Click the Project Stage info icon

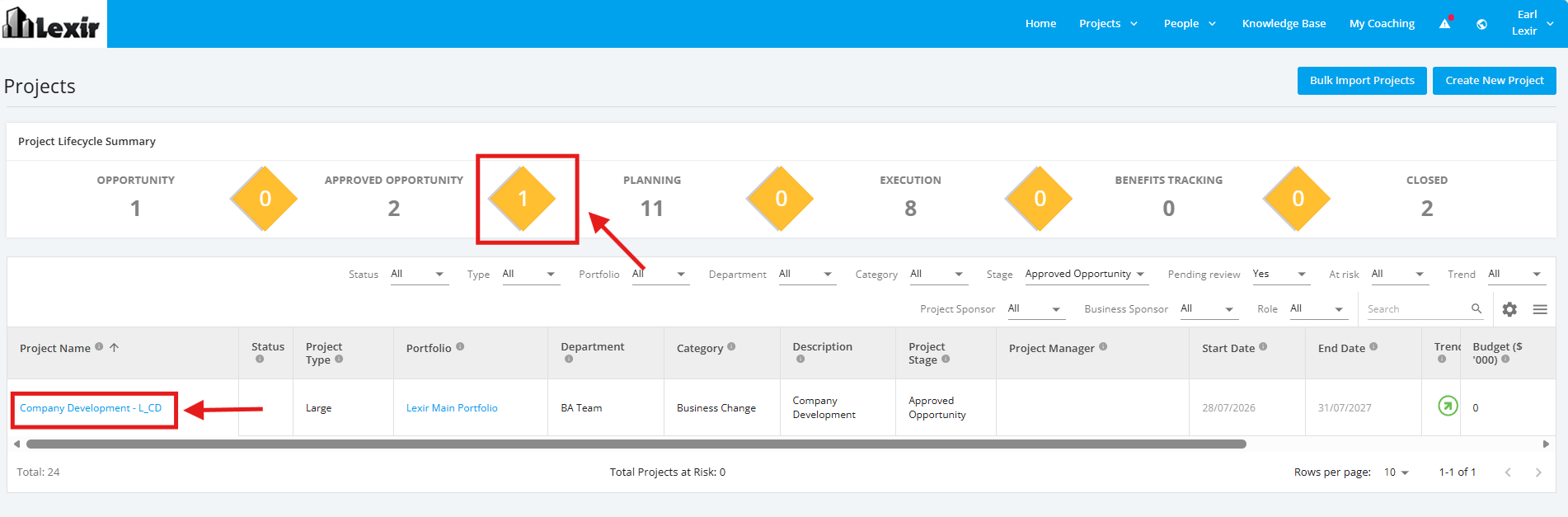(946, 359)
